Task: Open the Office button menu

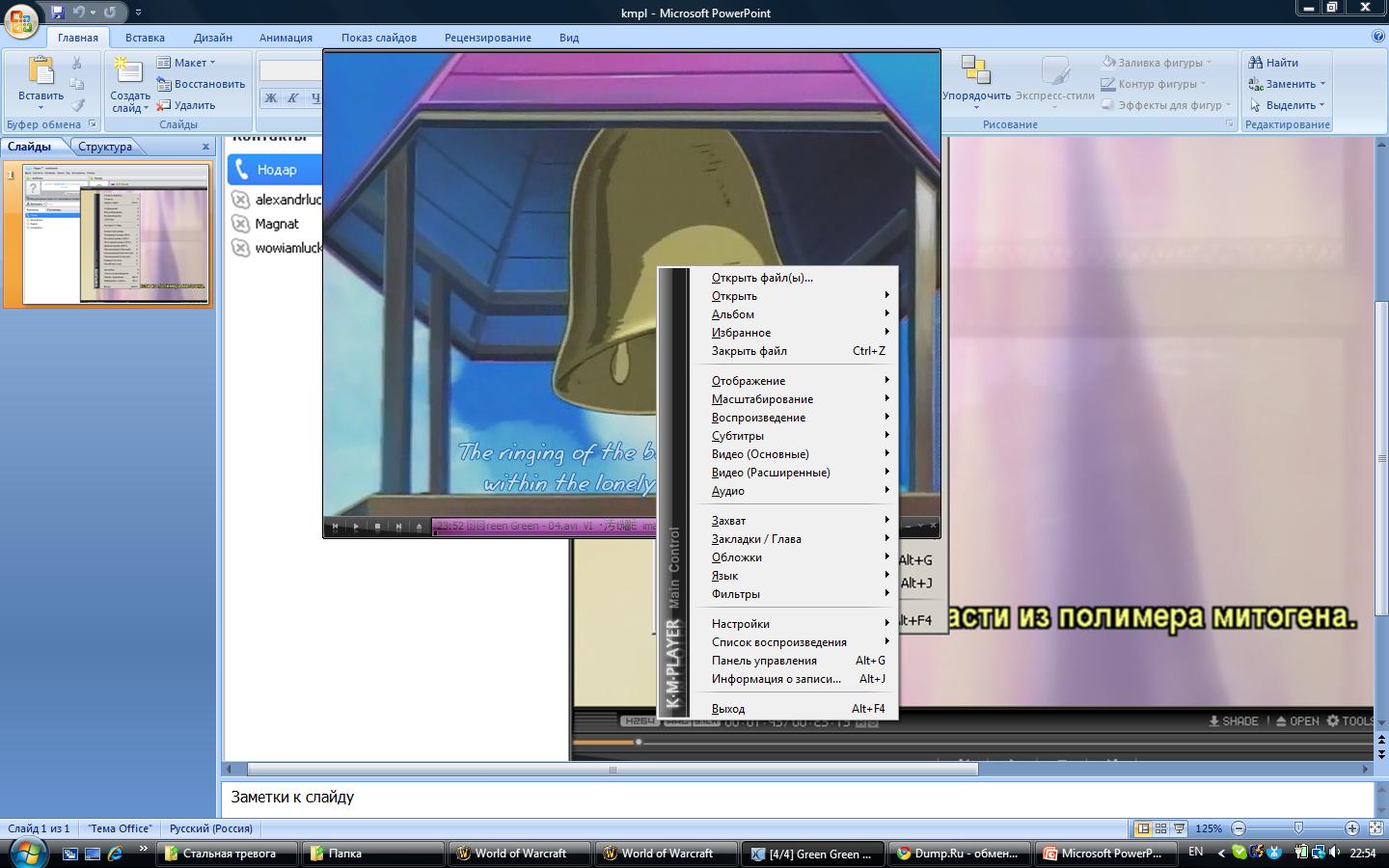Action: click(21, 19)
